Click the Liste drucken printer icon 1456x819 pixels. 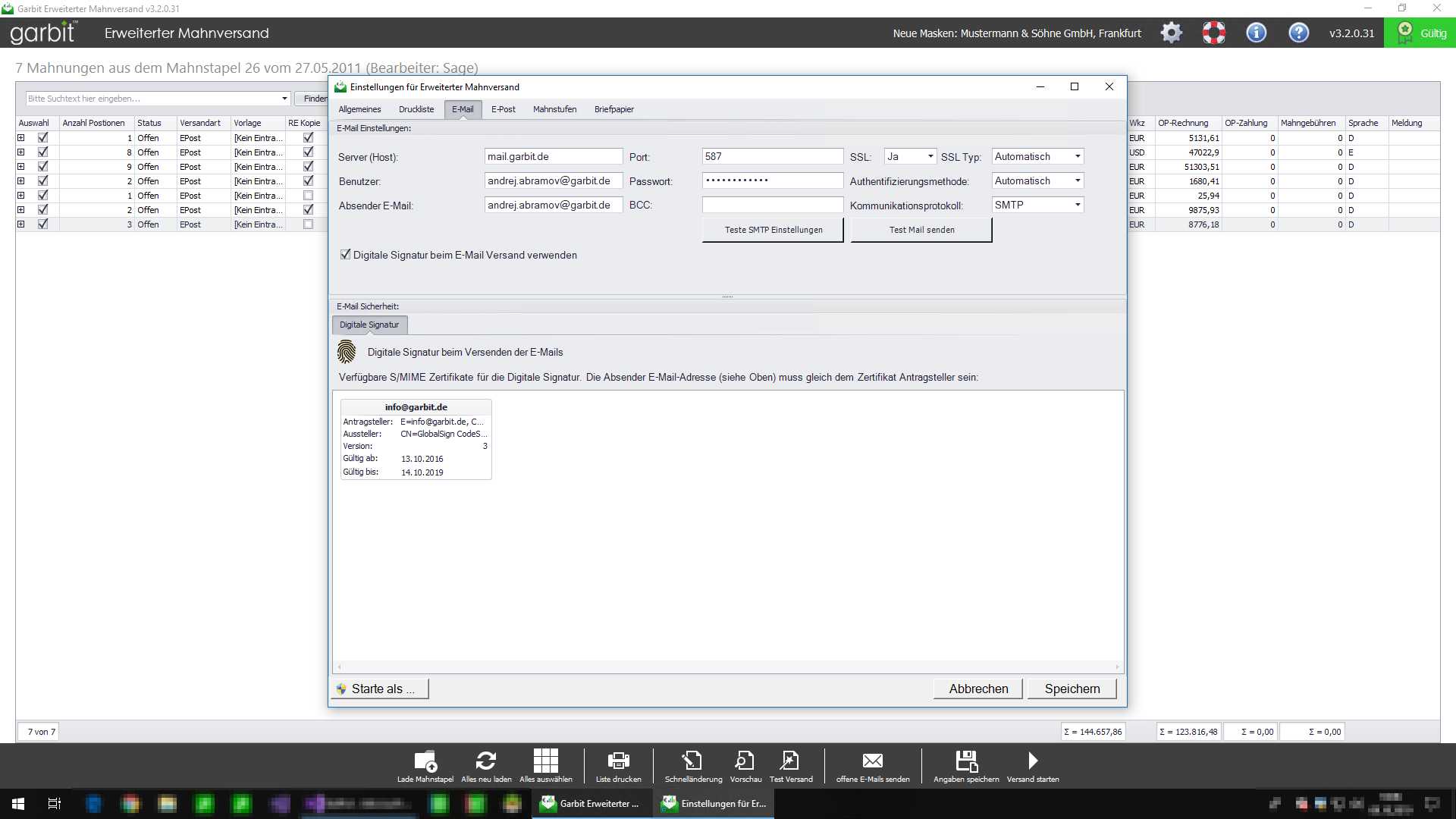pos(618,761)
